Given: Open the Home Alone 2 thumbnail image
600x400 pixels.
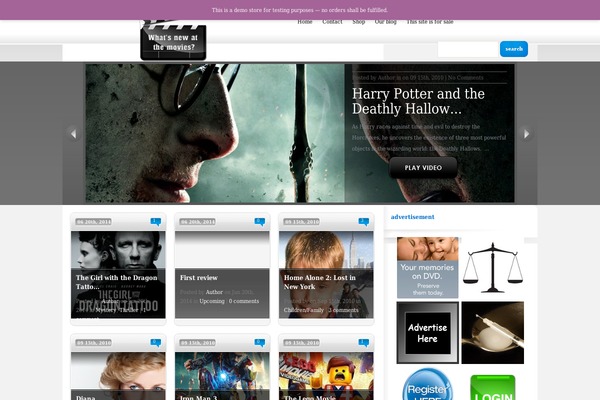Looking at the screenshot, I should (x=326, y=274).
